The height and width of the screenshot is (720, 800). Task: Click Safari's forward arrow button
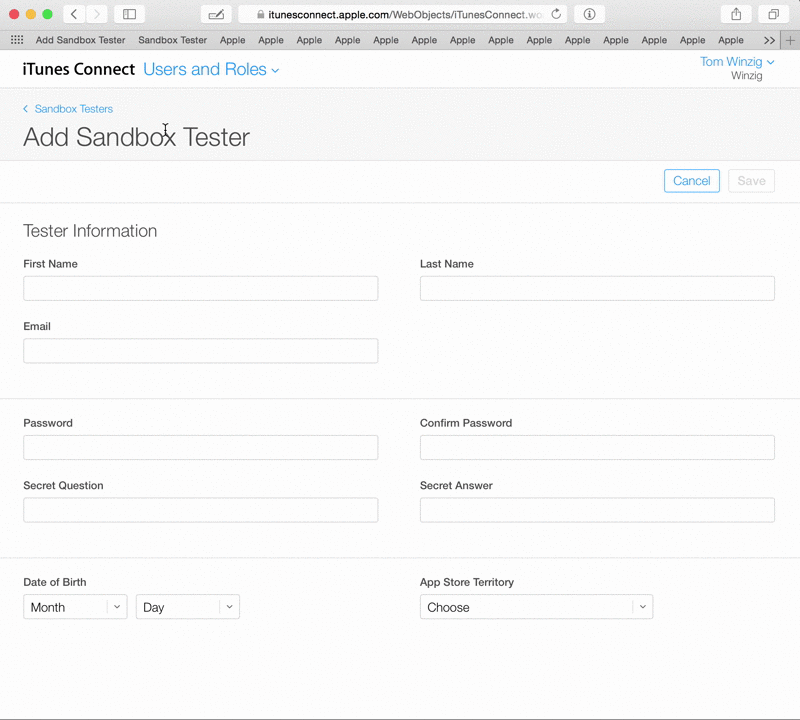coord(96,14)
